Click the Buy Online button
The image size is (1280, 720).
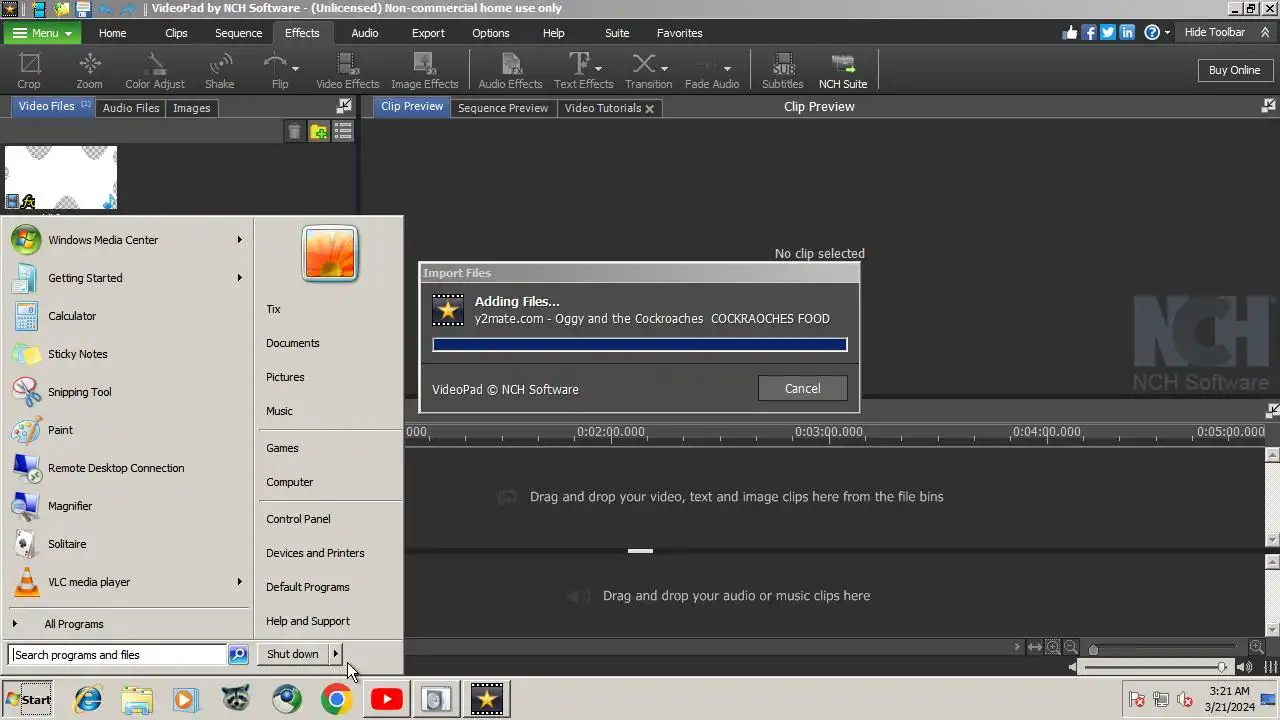click(x=1234, y=70)
